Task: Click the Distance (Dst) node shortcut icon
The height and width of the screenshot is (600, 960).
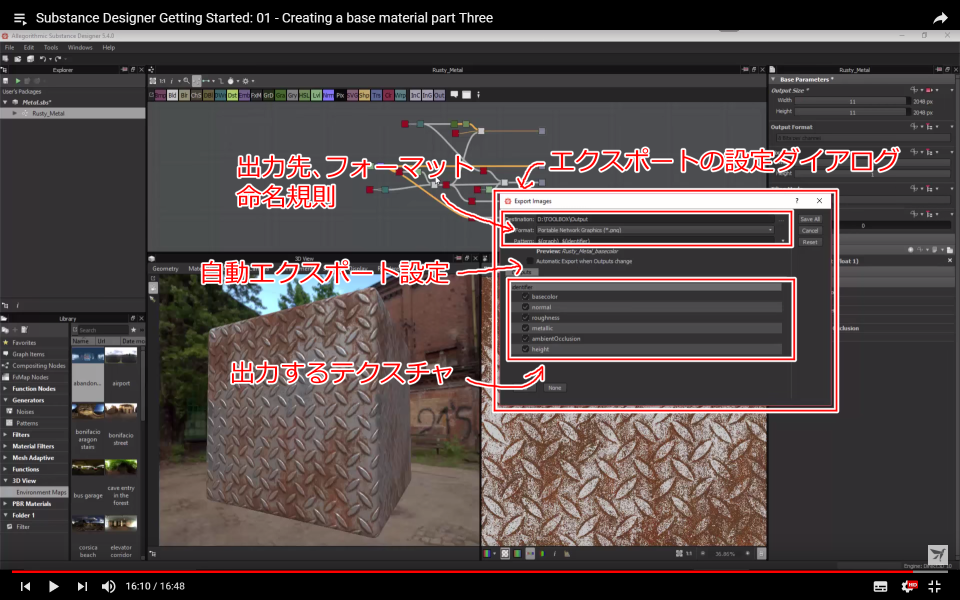Action: pos(232,96)
